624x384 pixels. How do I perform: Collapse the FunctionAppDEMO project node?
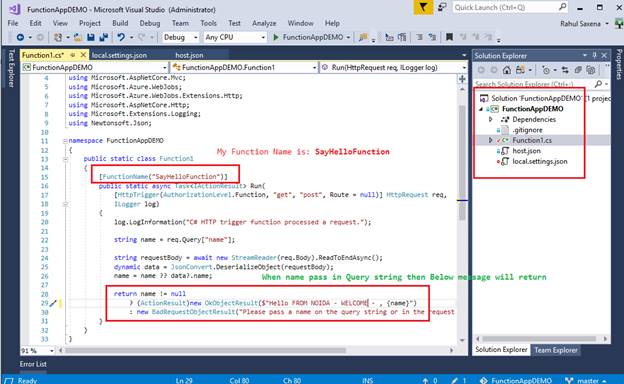point(481,109)
